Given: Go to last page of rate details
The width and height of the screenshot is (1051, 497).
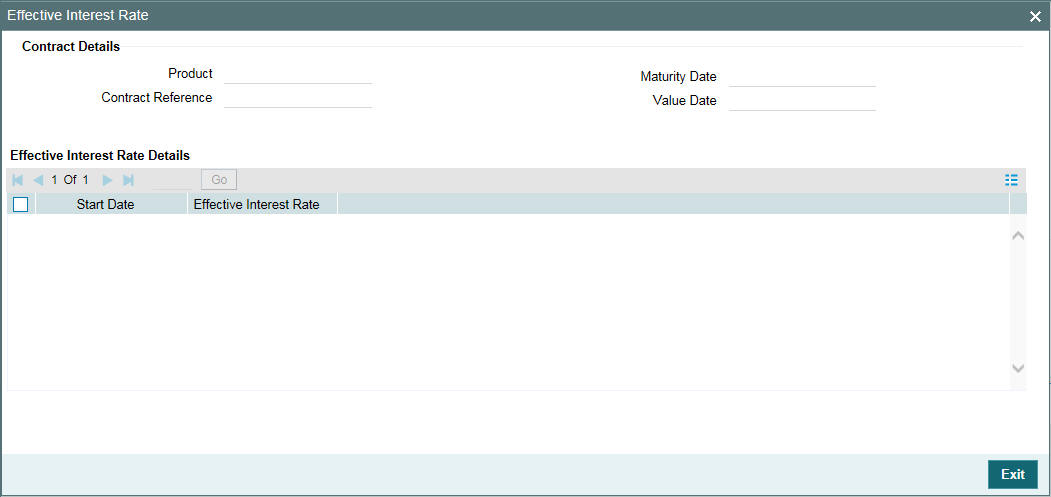Looking at the screenshot, I should [x=129, y=180].
